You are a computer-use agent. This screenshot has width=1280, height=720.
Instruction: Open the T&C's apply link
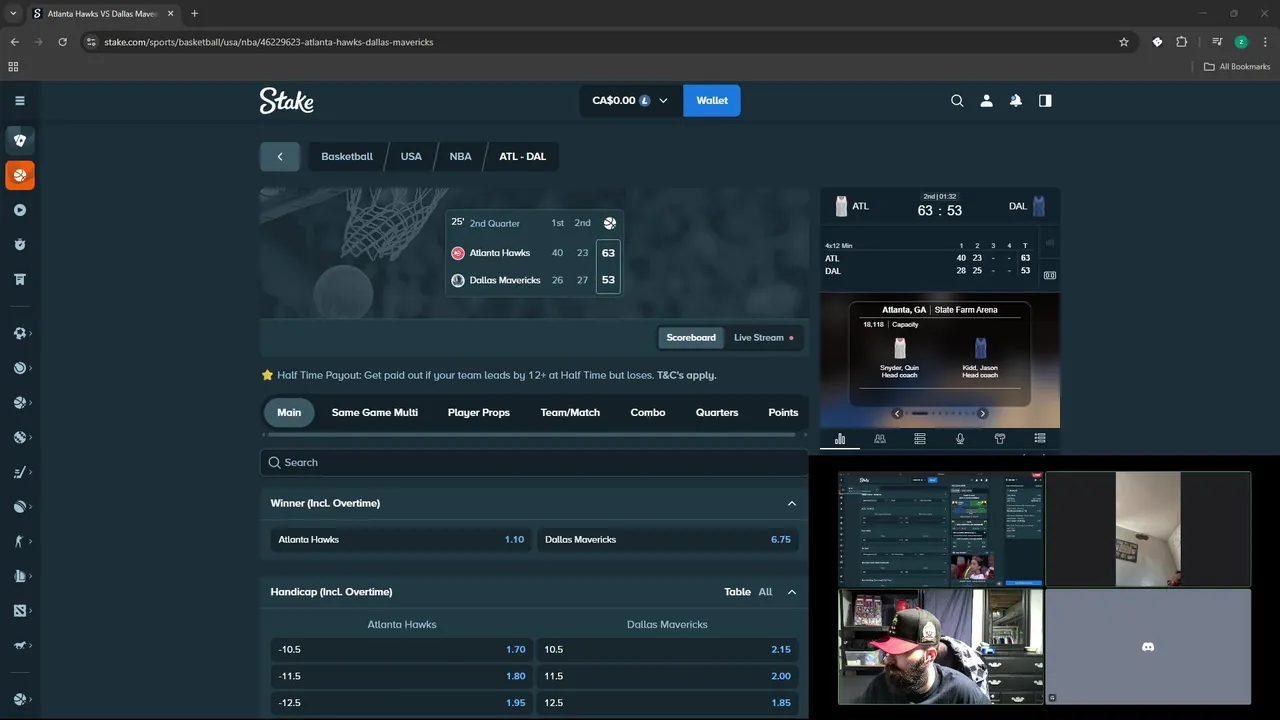[x=686, y=375]
